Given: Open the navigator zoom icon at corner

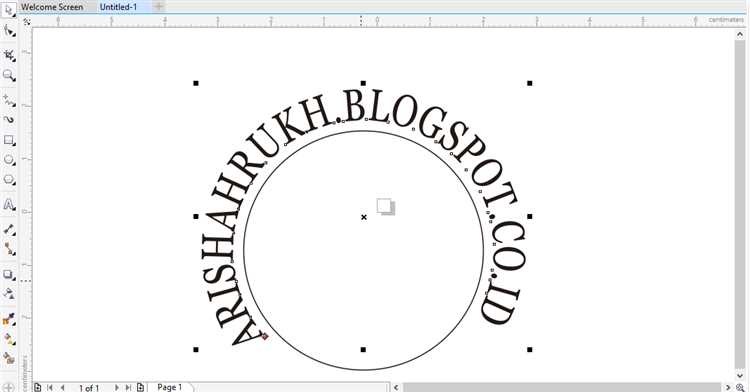Looking at the screenshot, I should coord(740,388).
